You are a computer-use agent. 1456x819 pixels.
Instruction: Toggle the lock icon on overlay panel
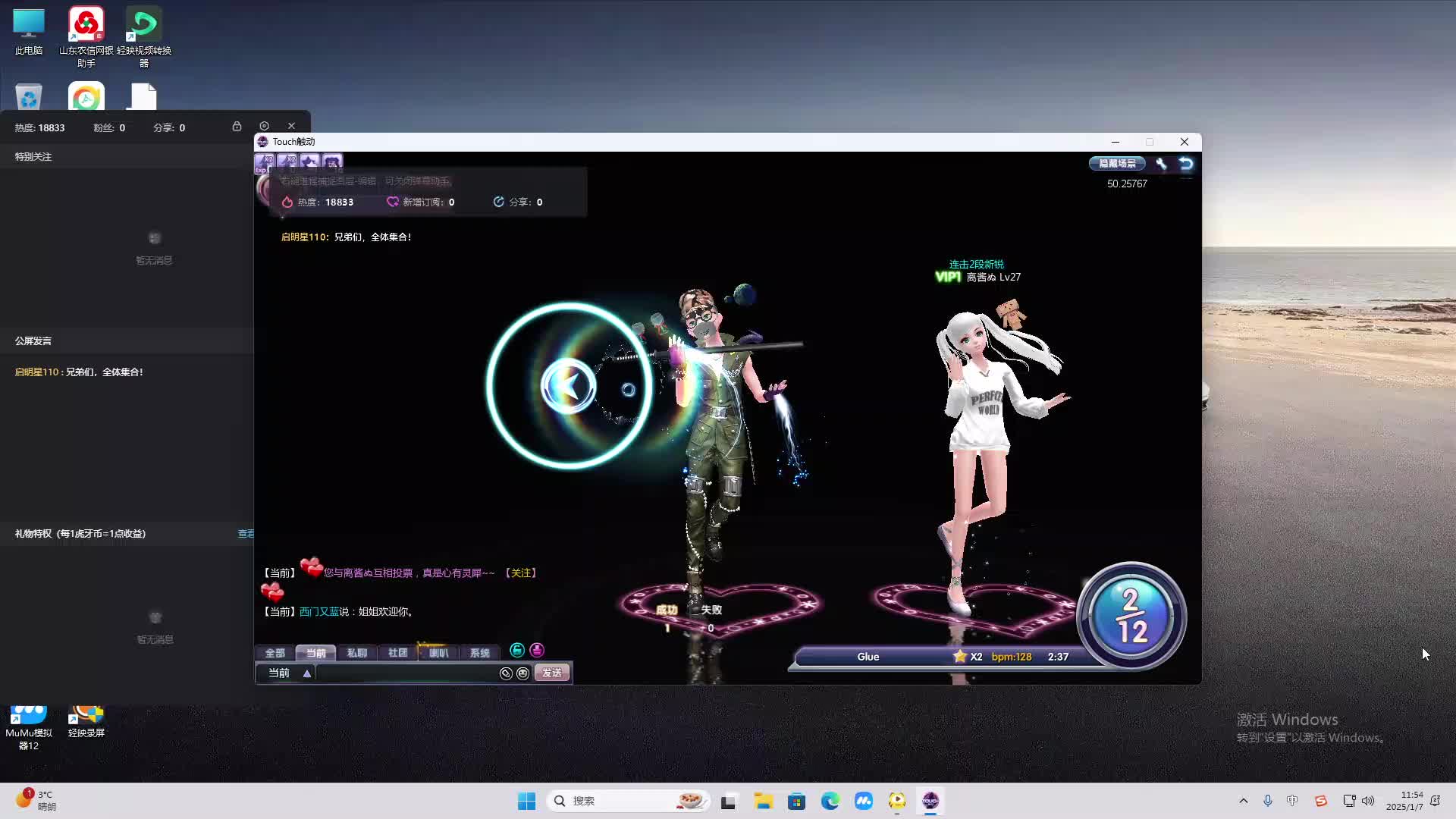237,127
